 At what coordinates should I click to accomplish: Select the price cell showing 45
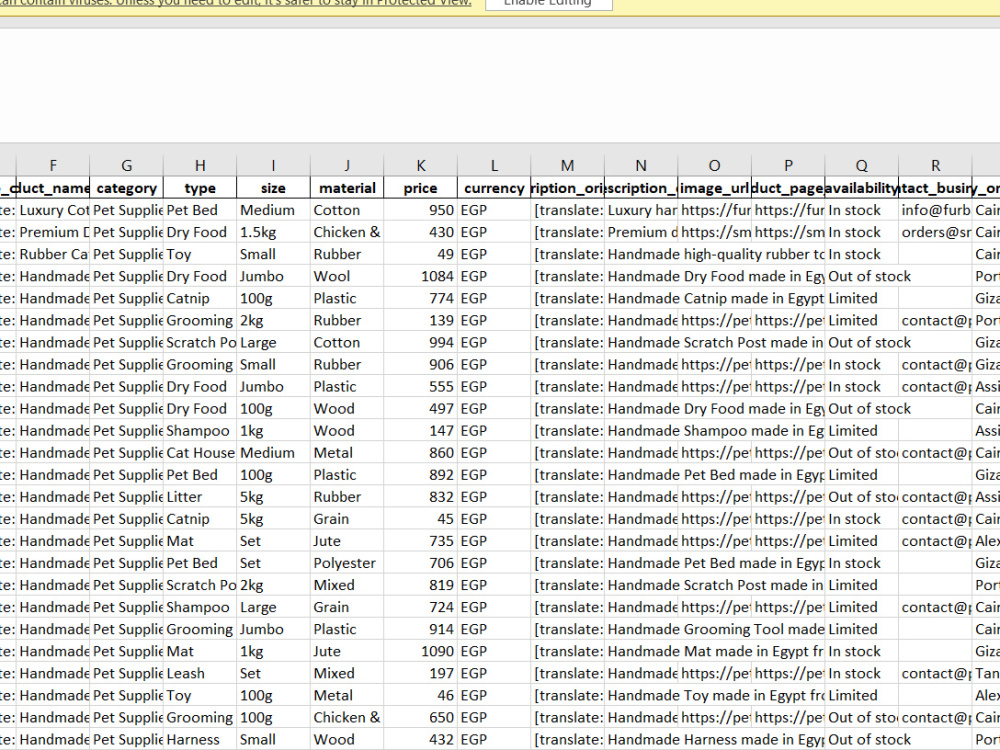click(420, 519)
